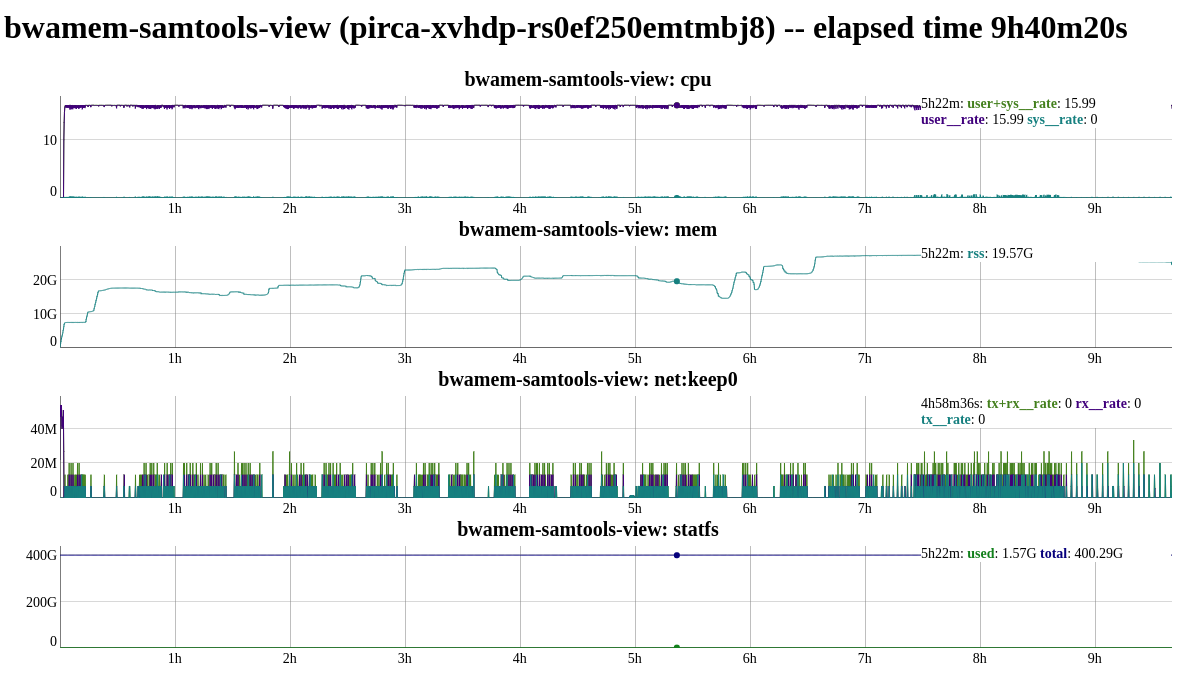
Task: Click the 'bwamem-samtools-view: mem' chart title
Action: tap(587, 229)
